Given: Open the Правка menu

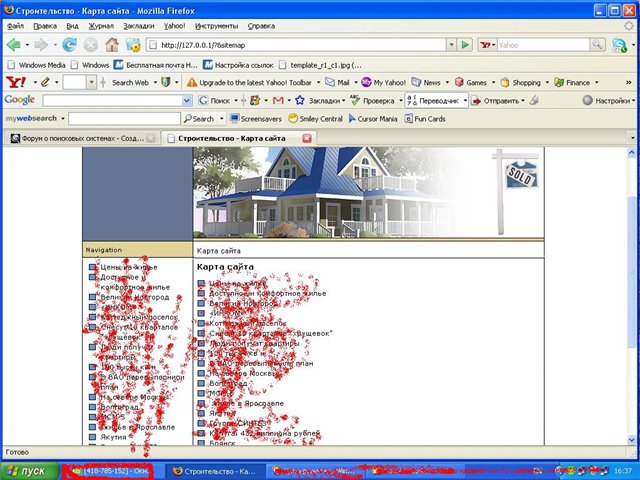Looking at the screenshot, I should [45, 26].
